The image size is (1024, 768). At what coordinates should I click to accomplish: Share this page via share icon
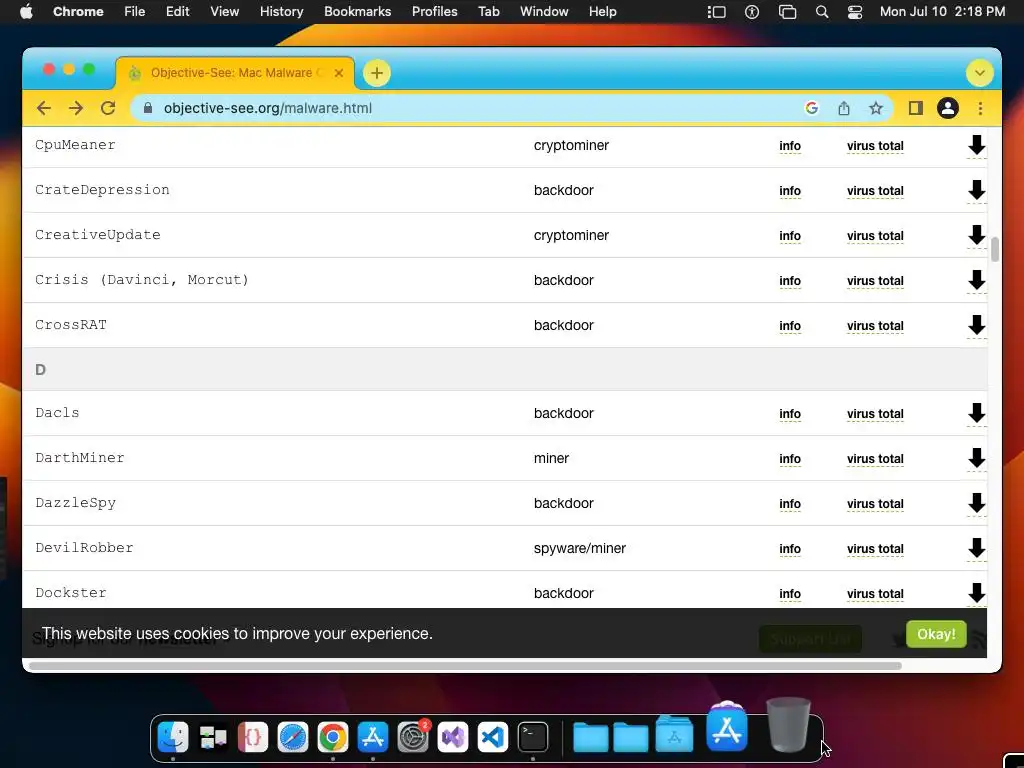coord(844,108)
